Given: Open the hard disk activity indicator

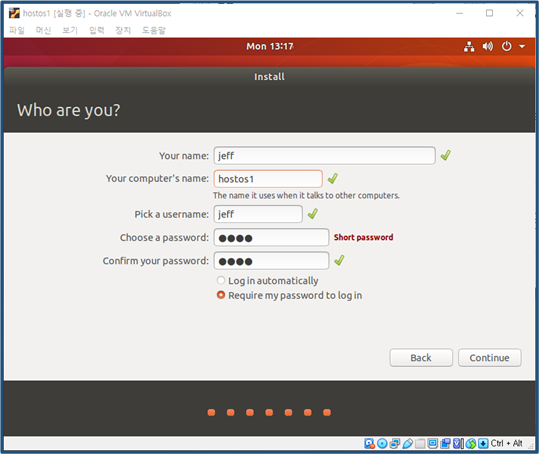Looking at the screenshot, I should coord(369,444).
